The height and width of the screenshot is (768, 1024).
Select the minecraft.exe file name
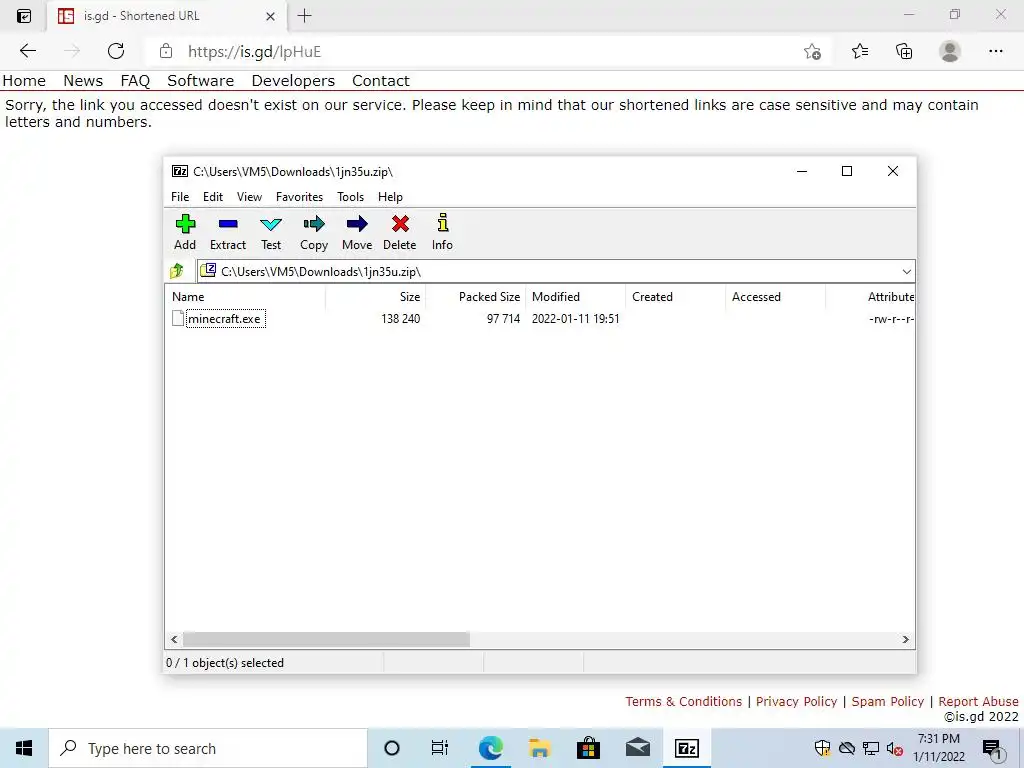224,319
